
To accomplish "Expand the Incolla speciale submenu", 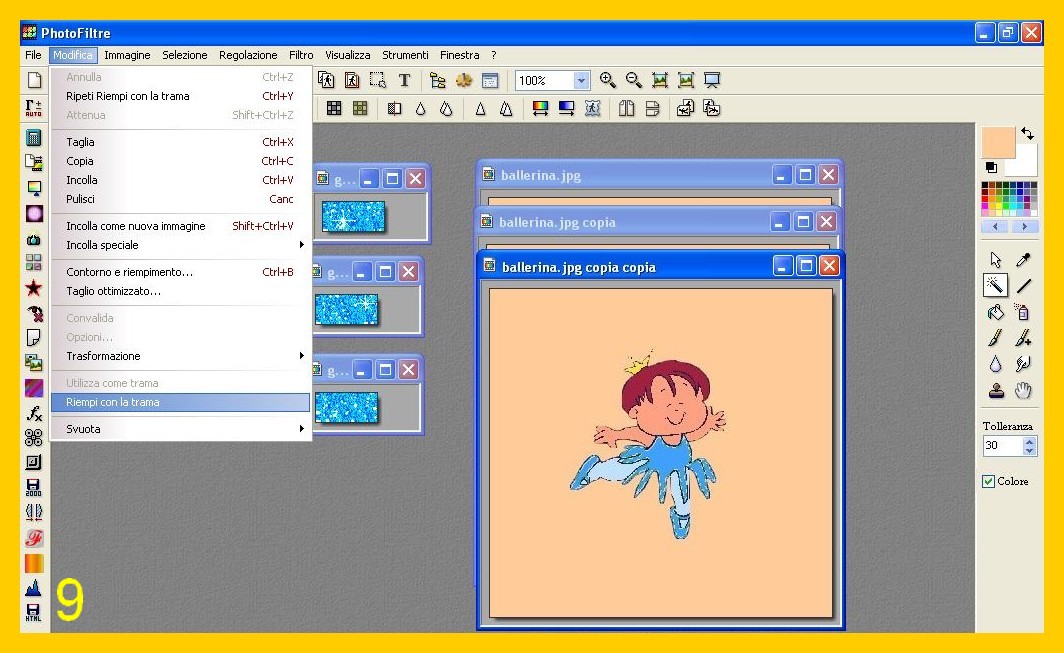I will 185,245.
